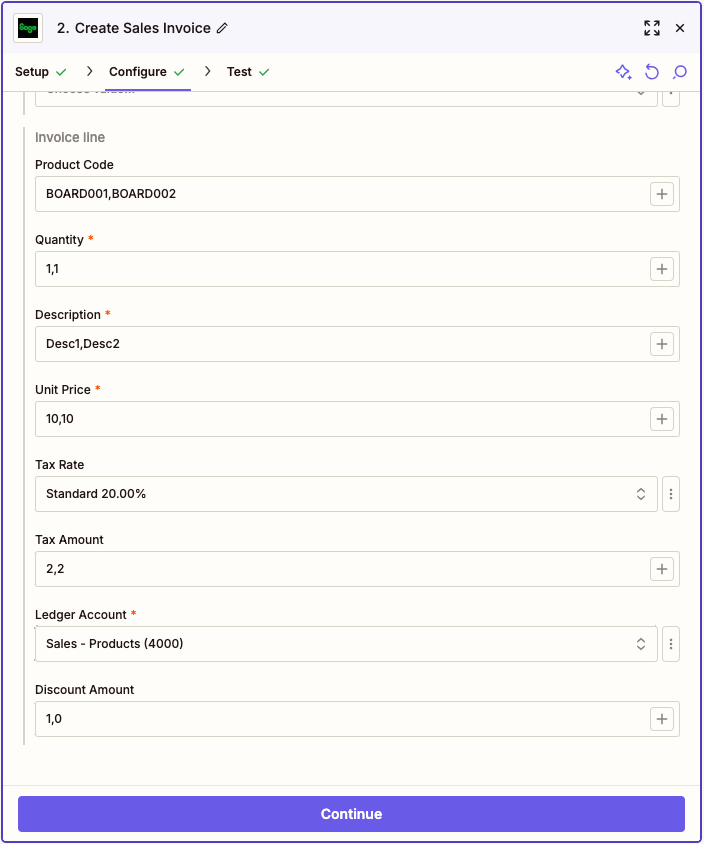Click into the Unit Price input field

(x=340, y=419)
